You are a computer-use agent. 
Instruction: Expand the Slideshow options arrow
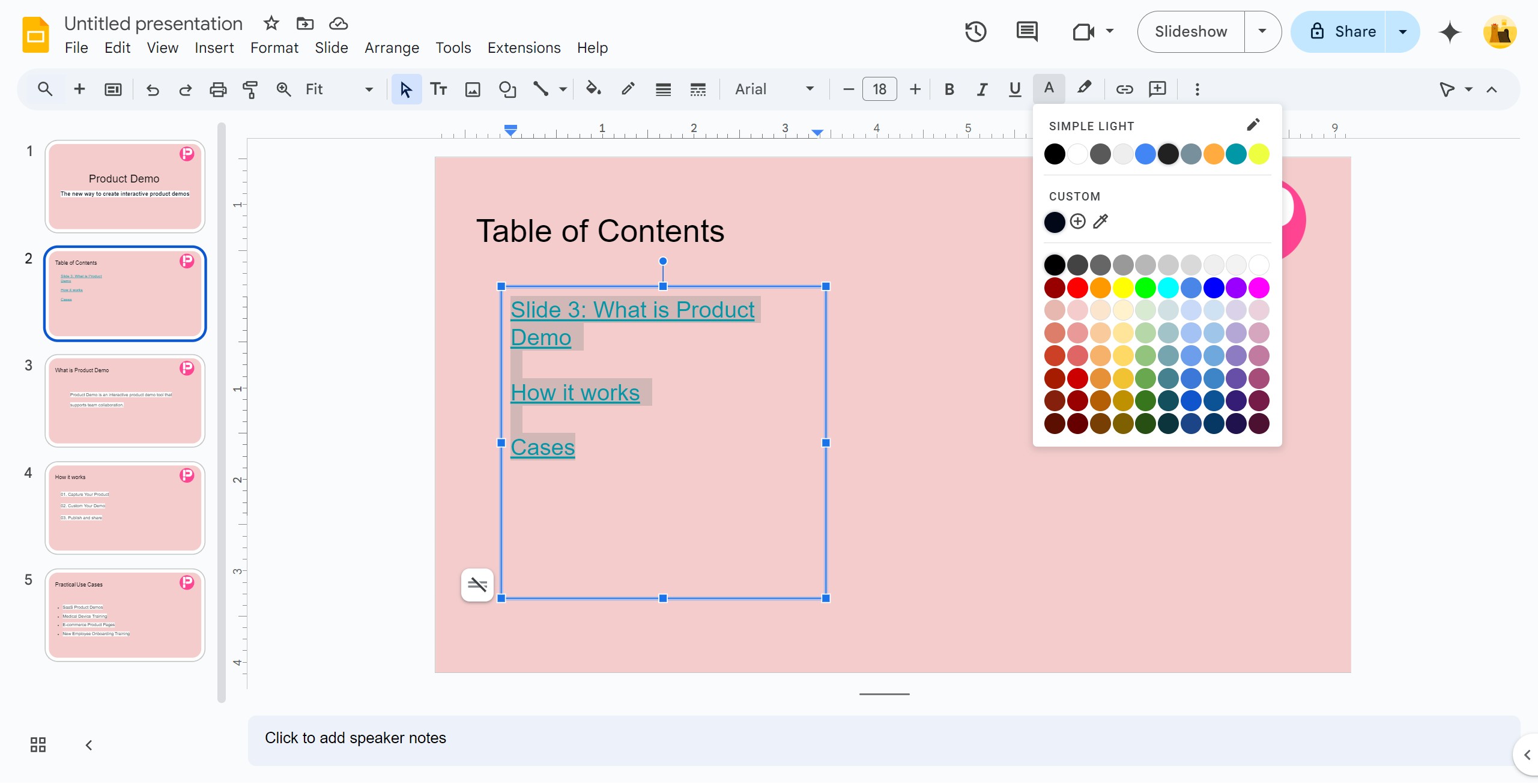(1262, 32)
